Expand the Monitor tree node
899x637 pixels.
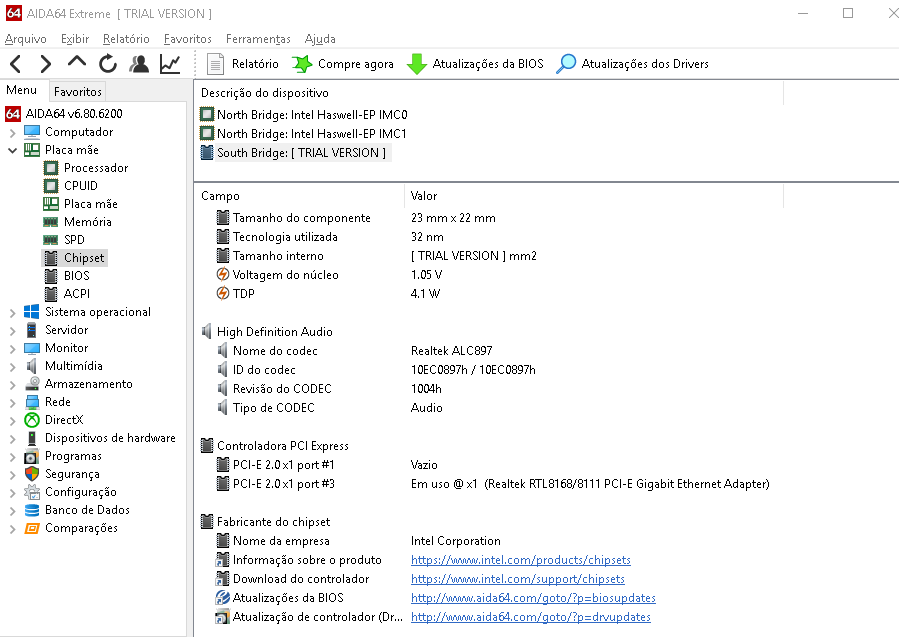point(13,349)
